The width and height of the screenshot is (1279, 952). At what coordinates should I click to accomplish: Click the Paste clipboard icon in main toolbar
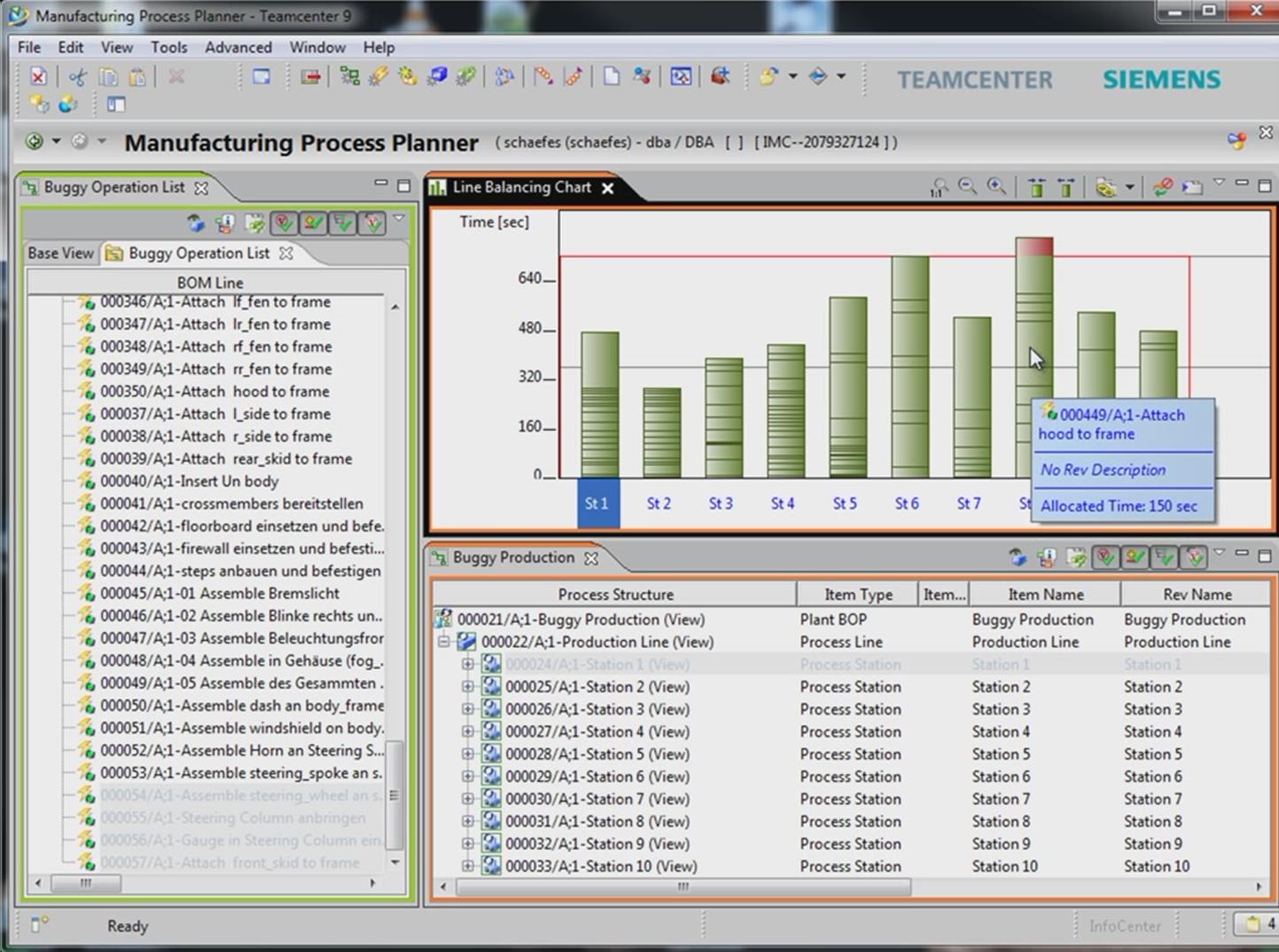137,77
